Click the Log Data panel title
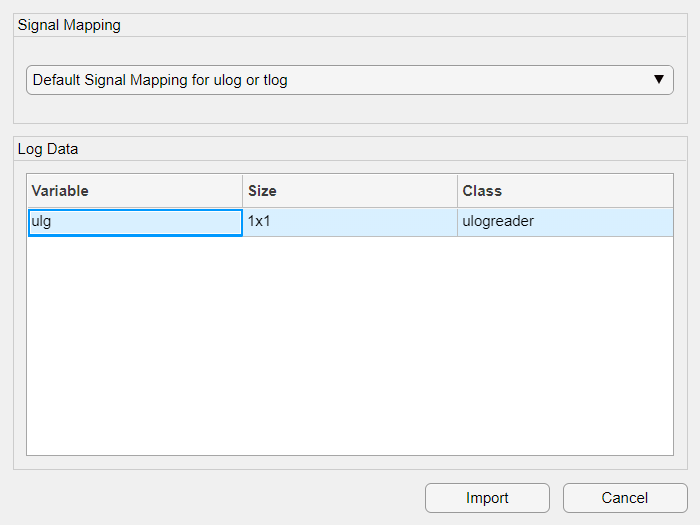 point(48,149)
